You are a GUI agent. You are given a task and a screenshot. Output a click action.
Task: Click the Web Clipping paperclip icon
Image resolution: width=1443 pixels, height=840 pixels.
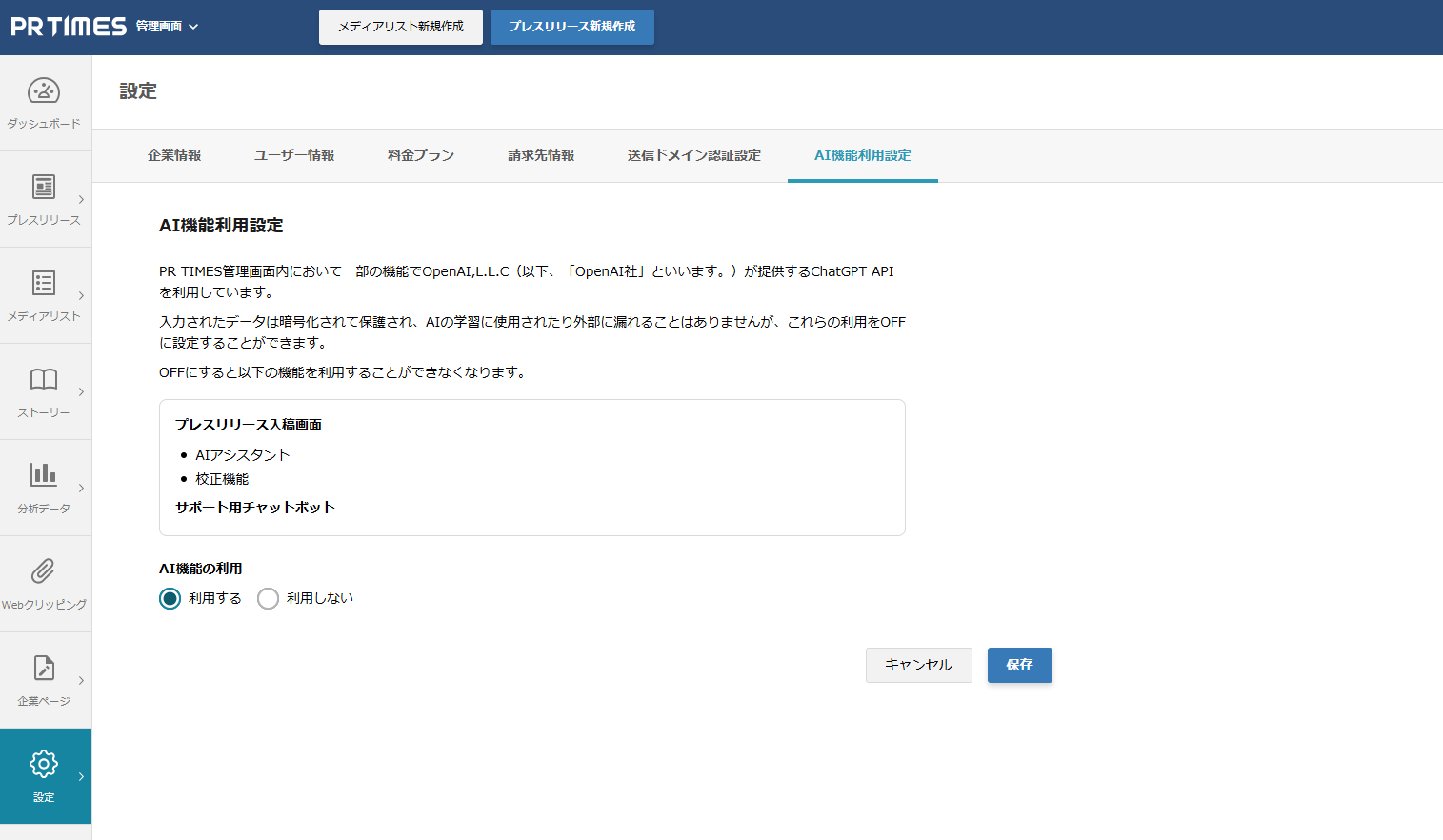pos(44,570)
